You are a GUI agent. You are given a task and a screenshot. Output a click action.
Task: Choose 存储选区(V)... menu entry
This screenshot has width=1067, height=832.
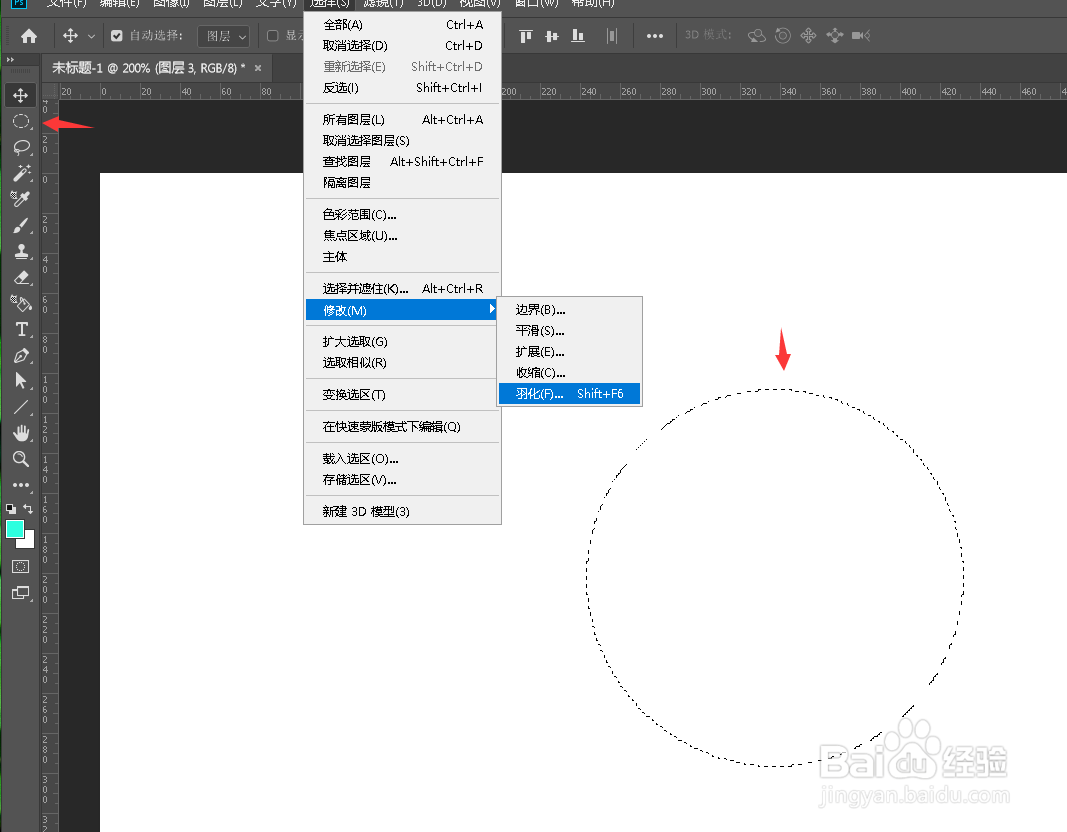(402, 480)
